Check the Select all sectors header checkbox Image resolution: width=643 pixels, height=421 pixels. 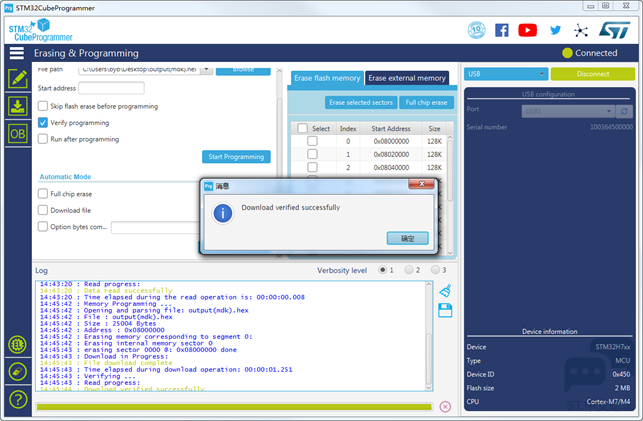[303, 128]
